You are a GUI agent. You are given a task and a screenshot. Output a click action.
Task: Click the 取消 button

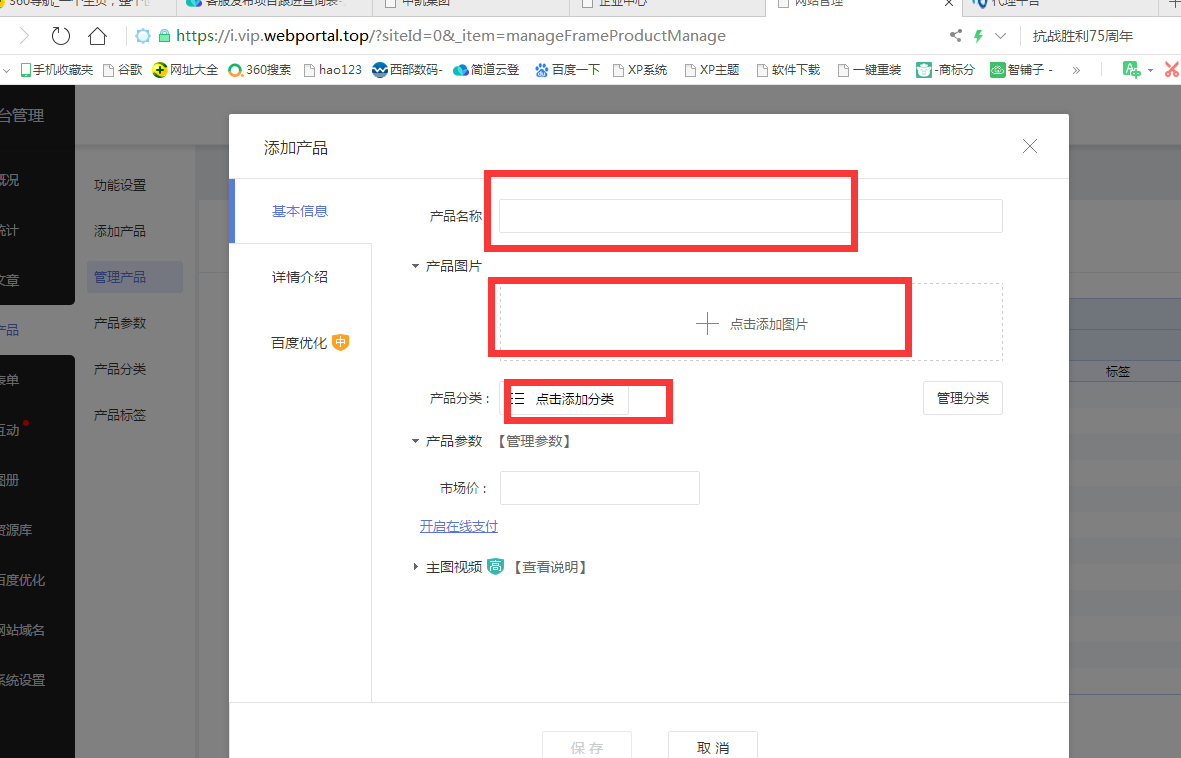point(712,746)
